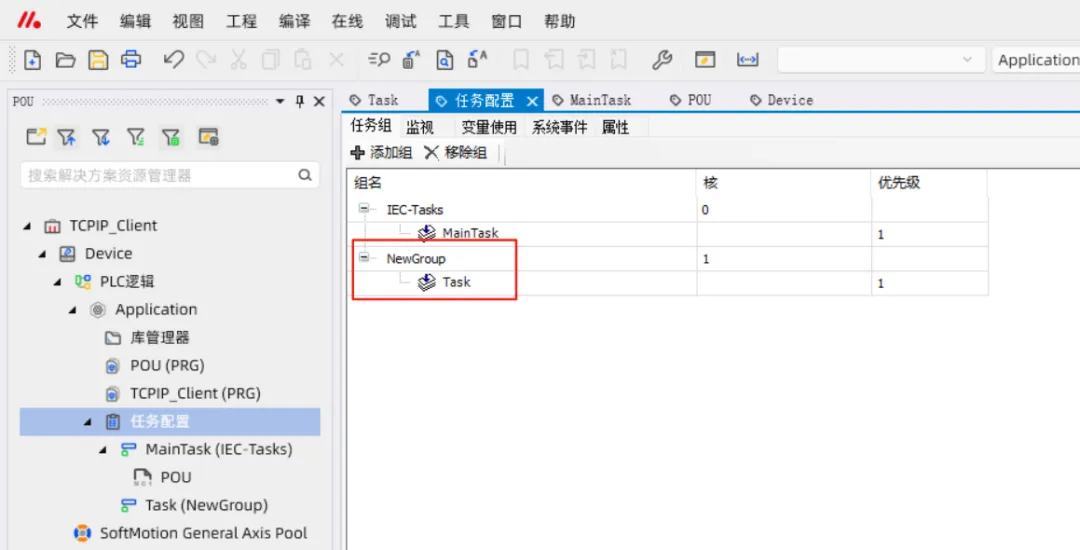Close the 任务配置 editor tab
The image size is (1080, 550).
[x=532, y=101]
